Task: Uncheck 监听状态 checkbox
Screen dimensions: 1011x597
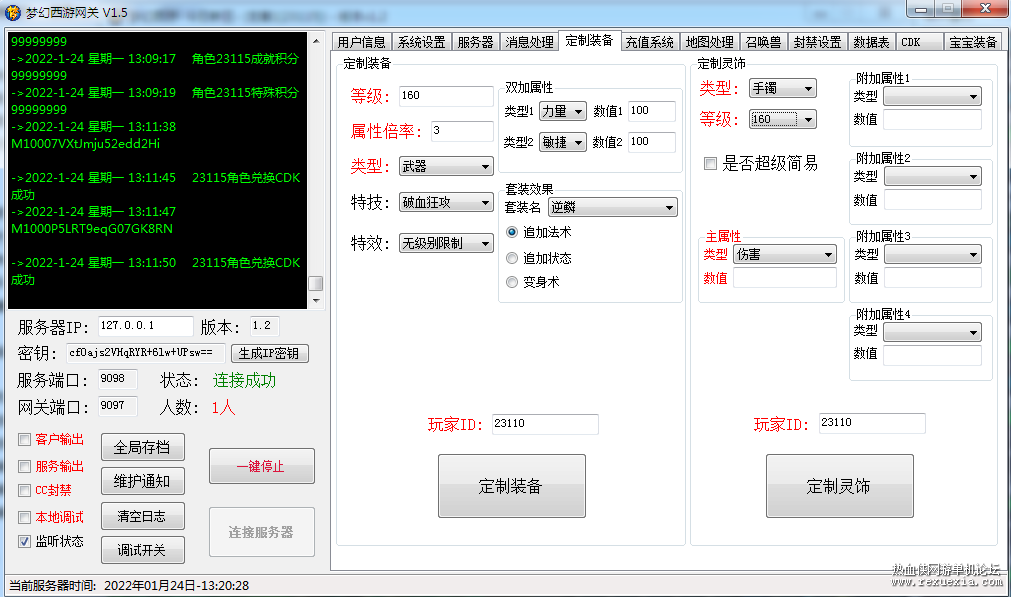Action: [x=25, y=542]
